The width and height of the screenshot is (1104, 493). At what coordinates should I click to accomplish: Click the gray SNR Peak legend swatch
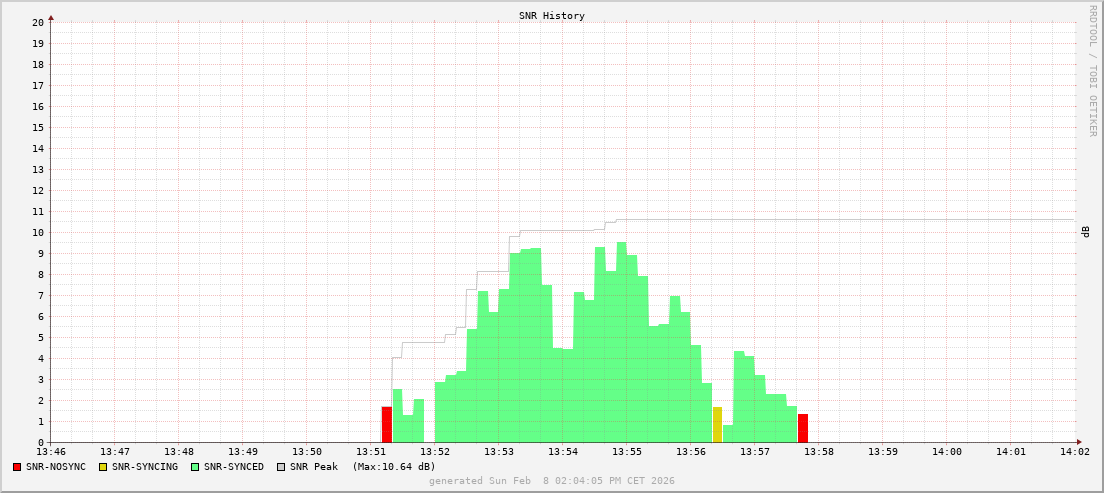(280, 467)
